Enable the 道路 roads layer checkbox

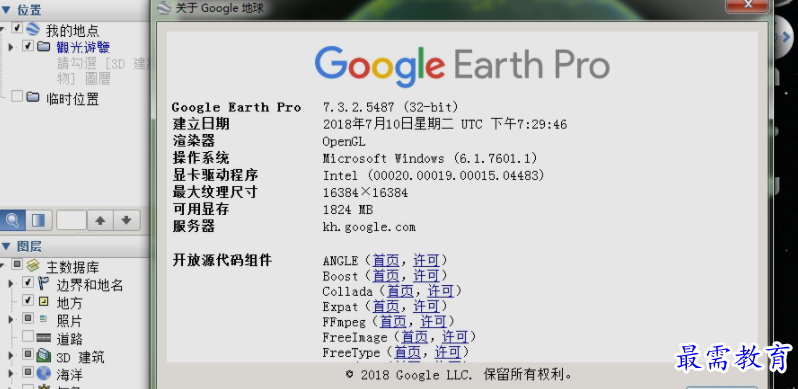point(28,337)
